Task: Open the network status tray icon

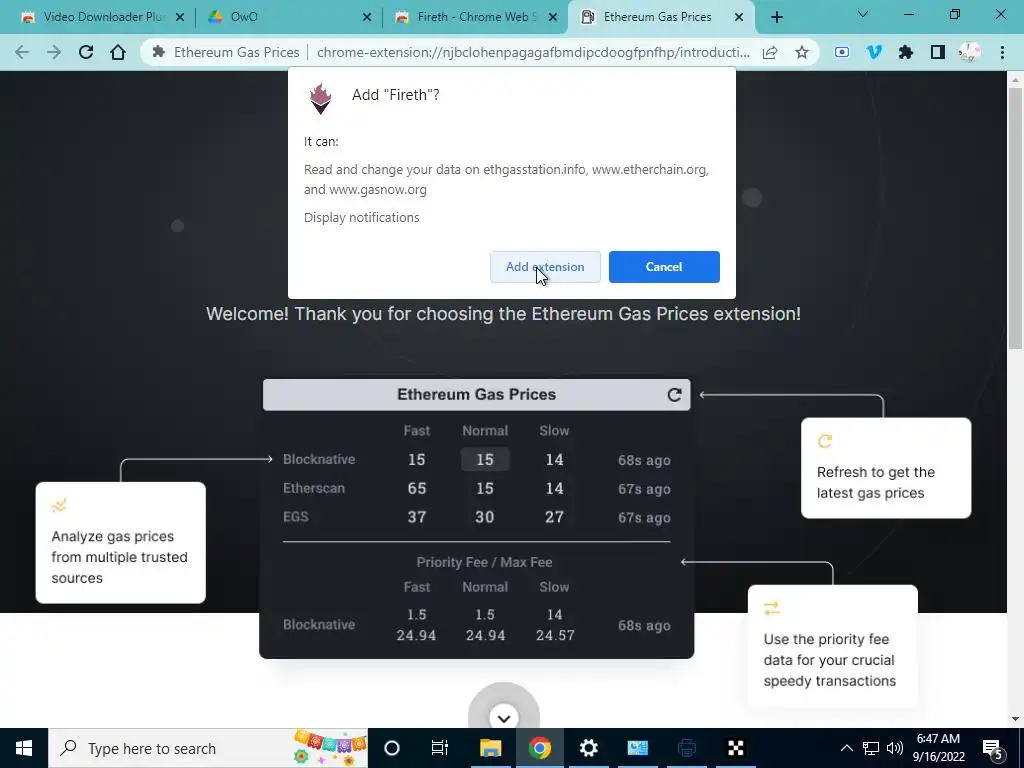Action: (x=871, y=748)
